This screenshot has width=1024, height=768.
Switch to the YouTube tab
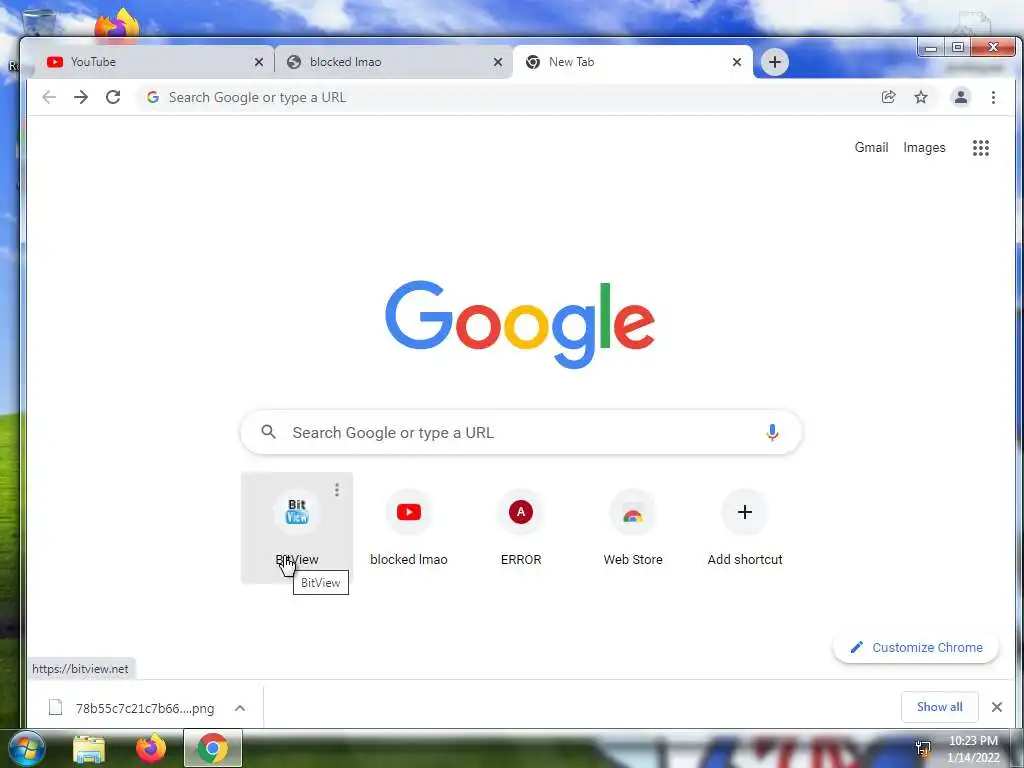[x=153, y=62]
